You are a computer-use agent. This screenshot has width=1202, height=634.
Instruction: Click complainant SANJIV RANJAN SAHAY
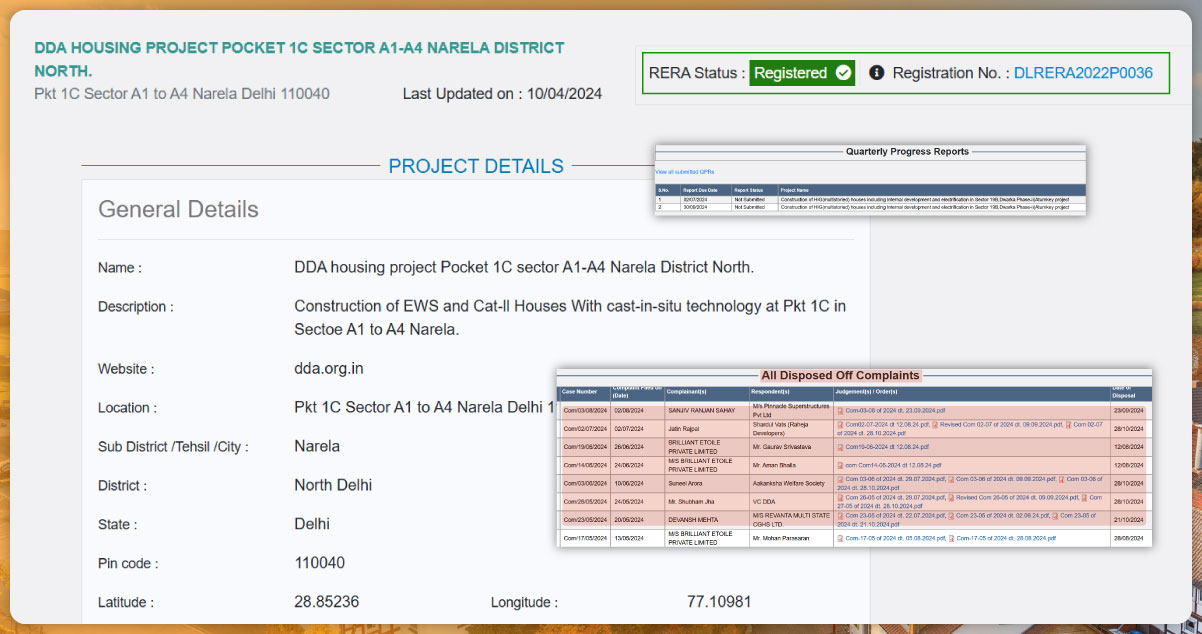[x=701, y=410]
